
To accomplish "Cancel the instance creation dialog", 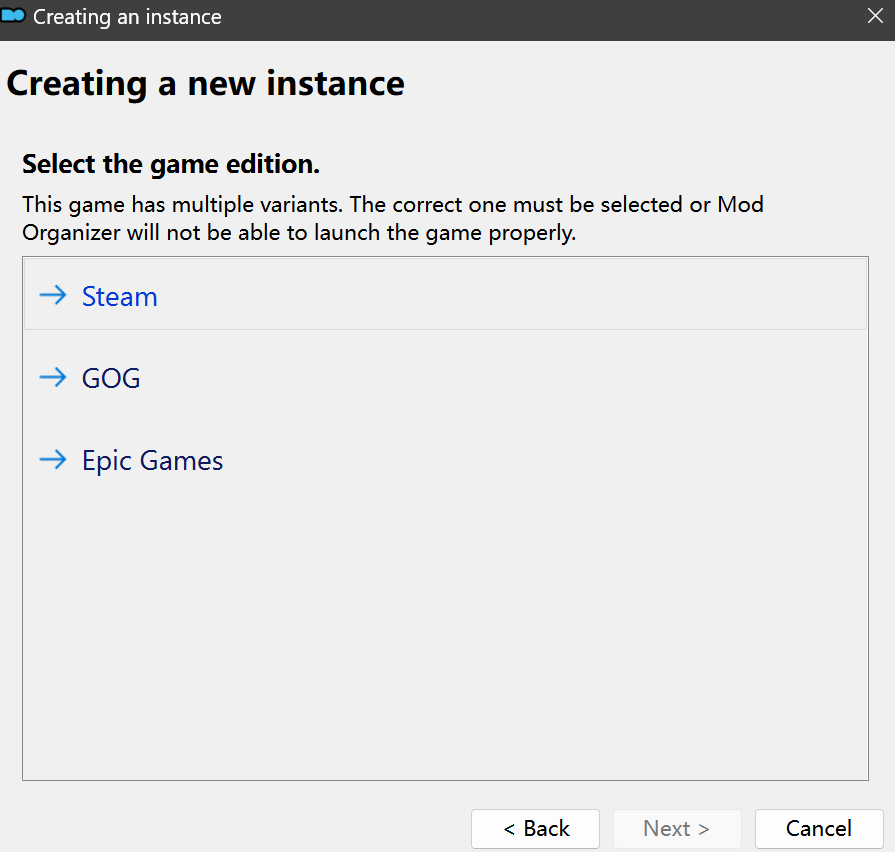I will [x=819, y=829].
